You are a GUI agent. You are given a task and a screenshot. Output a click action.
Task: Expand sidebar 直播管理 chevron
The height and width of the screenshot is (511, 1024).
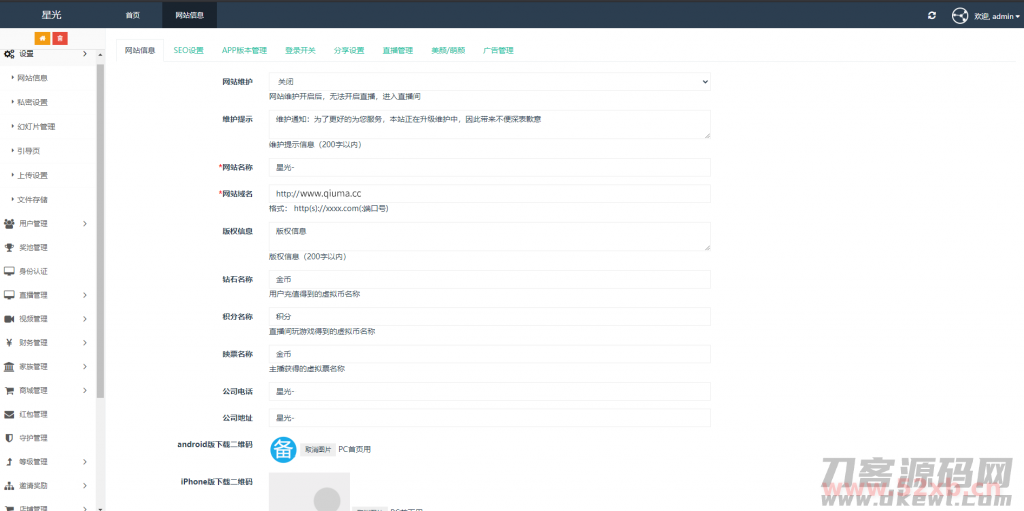click(x=85, y=295)
